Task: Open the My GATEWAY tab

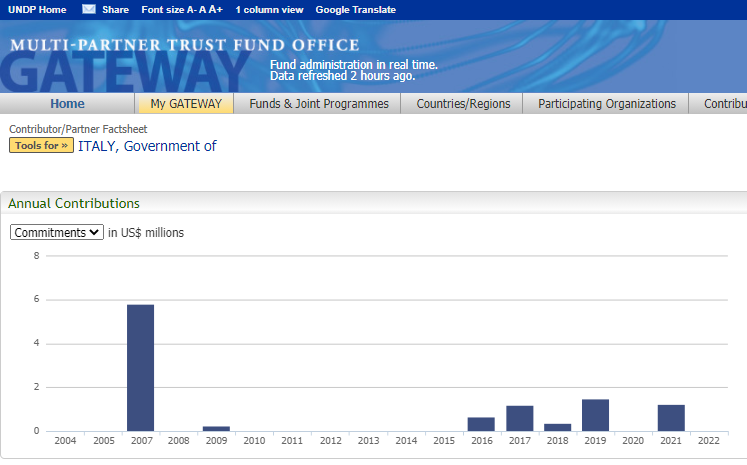Action: pos(186,103)
